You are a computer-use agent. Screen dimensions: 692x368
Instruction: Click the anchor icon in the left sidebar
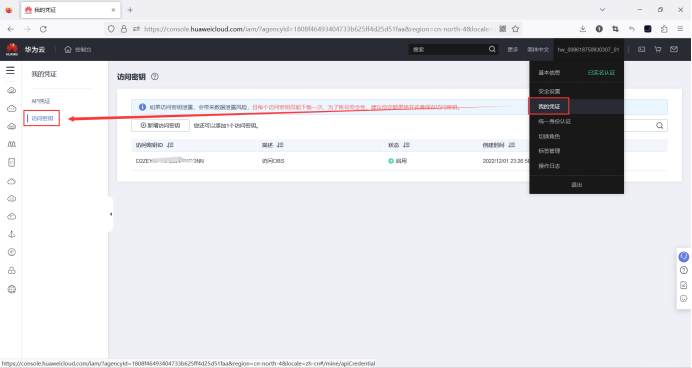(x=12, y=234)
